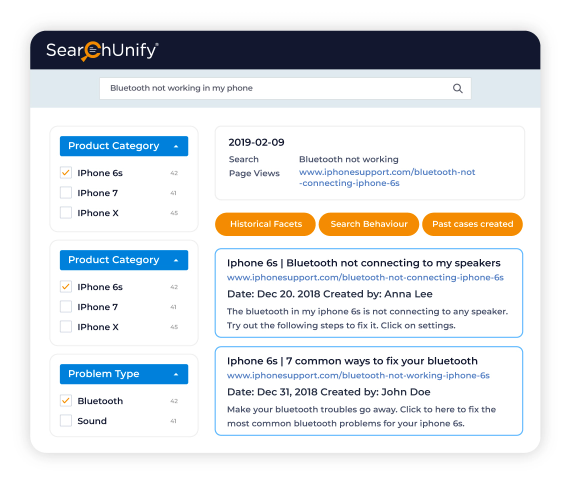Open the Historical Facets pill
Screen dimensions: 570x482
(265, 224)
